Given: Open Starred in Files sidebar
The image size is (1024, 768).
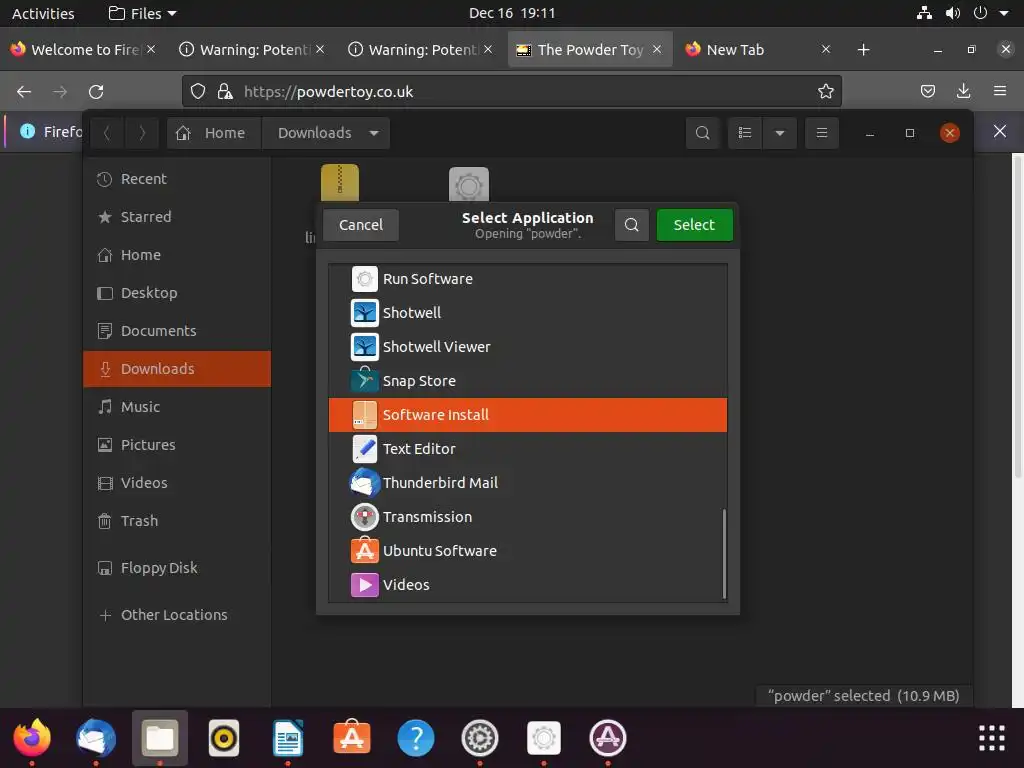Looking at the screenshot, I should 177,217.
